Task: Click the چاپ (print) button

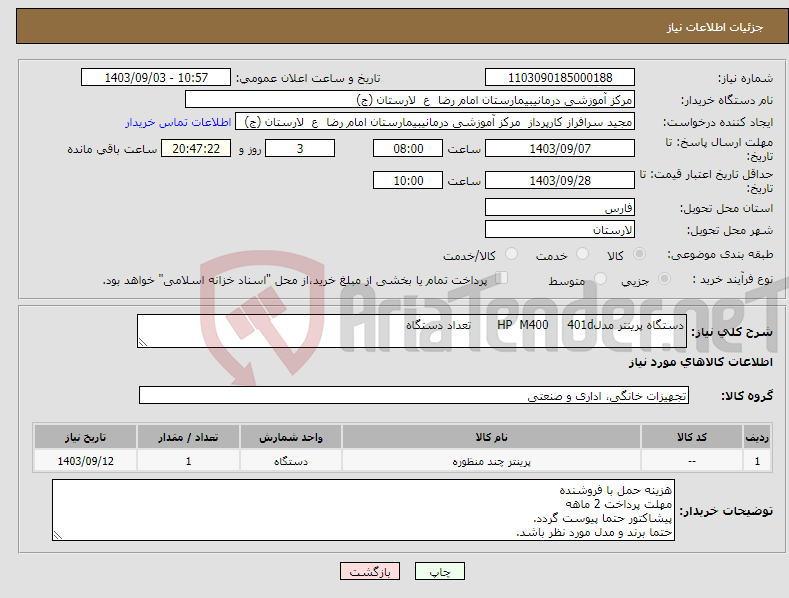Action: pos(439,571)
